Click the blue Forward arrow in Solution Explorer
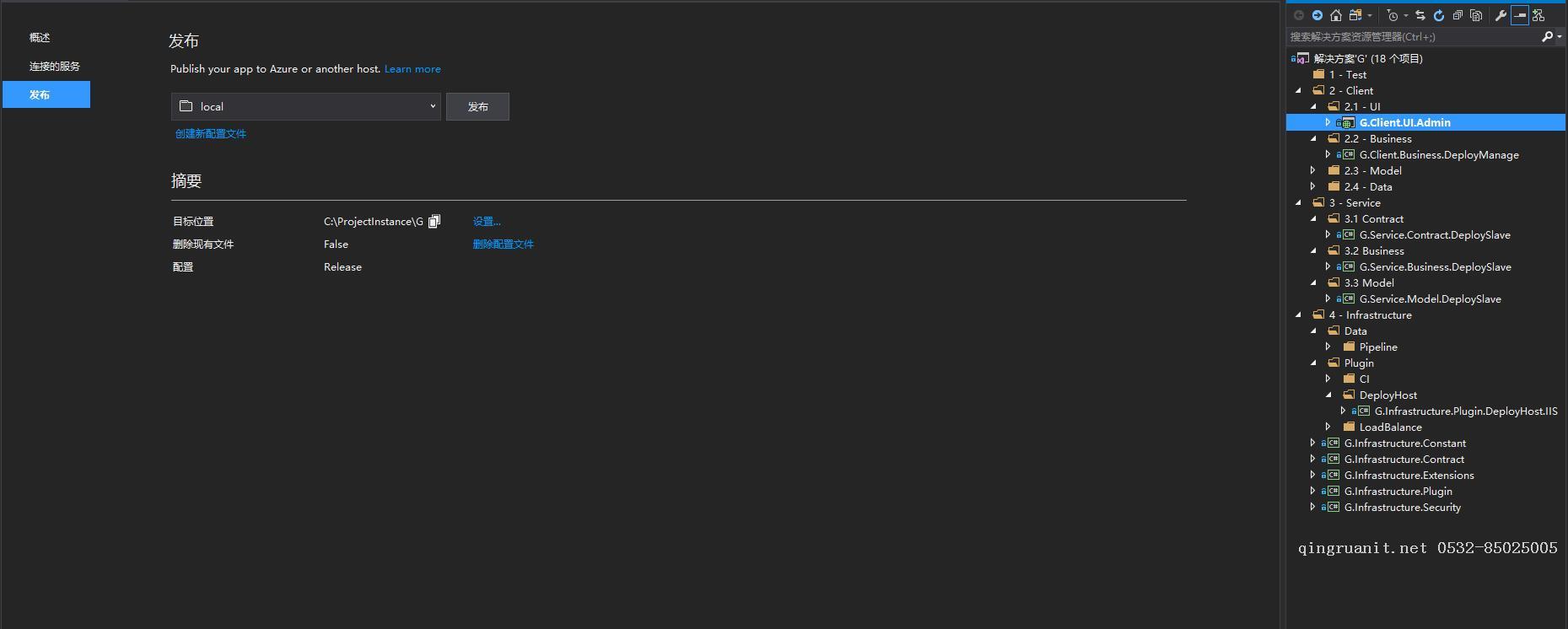This screenshot has width=1568, height=629. click(x=1317, y=15)
